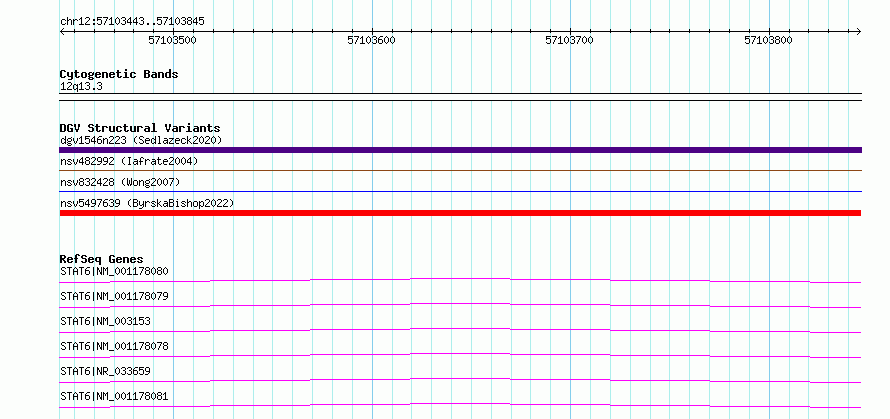Open the Cytogenetic Bands track title
Viewport: 890px width, 419px height.
click(x=119, y=74)
